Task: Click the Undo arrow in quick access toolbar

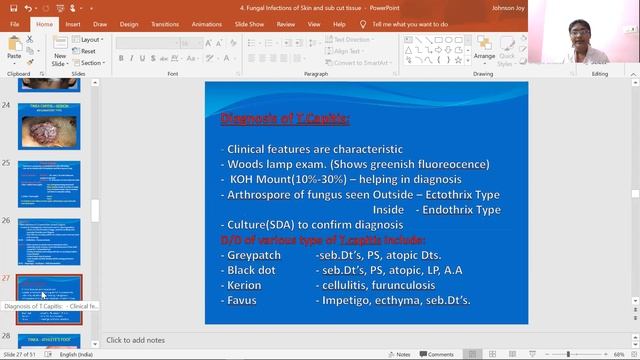Action: pyautogui.click(x=28, y=8)
